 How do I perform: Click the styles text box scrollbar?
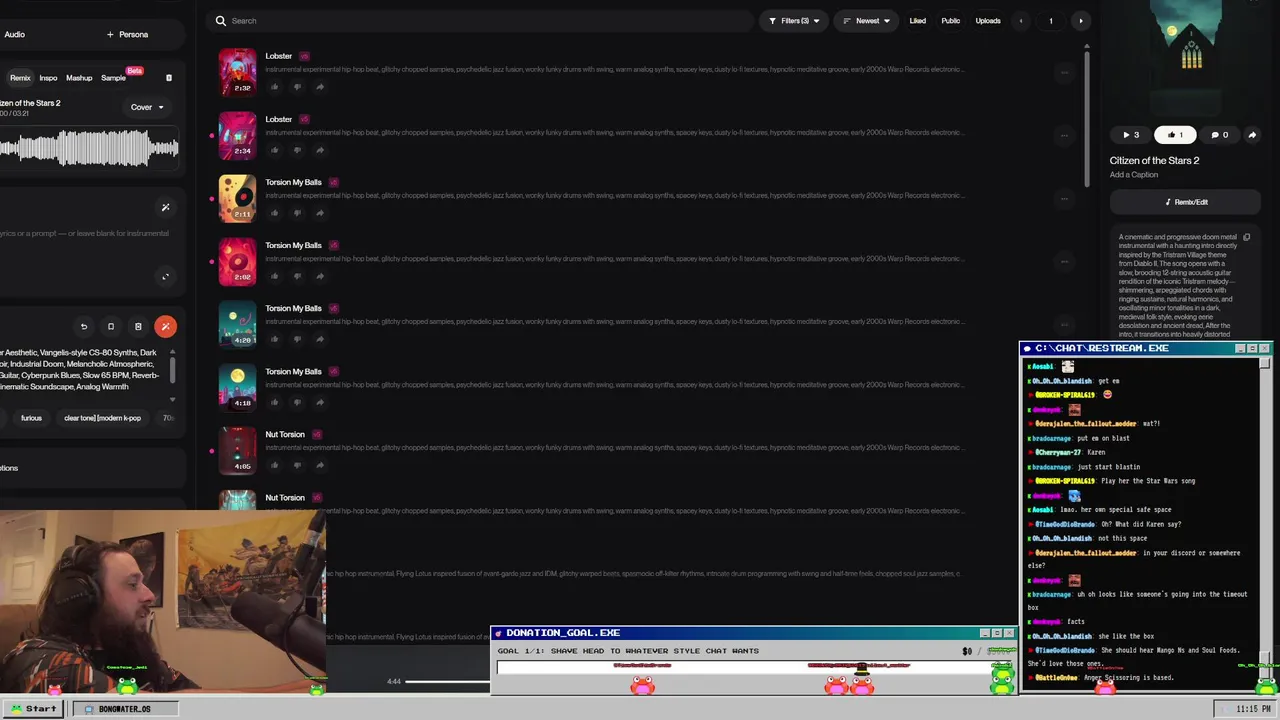pyautogui.click(x=173, y=370)
